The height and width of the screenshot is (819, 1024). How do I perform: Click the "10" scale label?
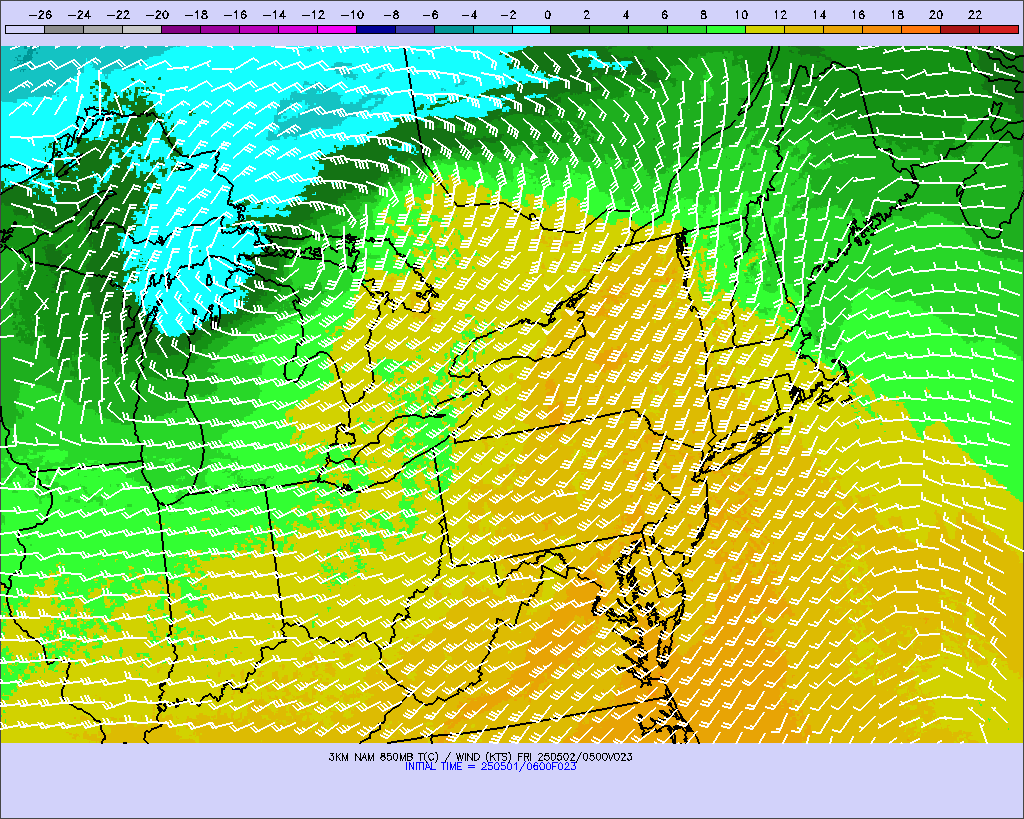click(741, 15)
